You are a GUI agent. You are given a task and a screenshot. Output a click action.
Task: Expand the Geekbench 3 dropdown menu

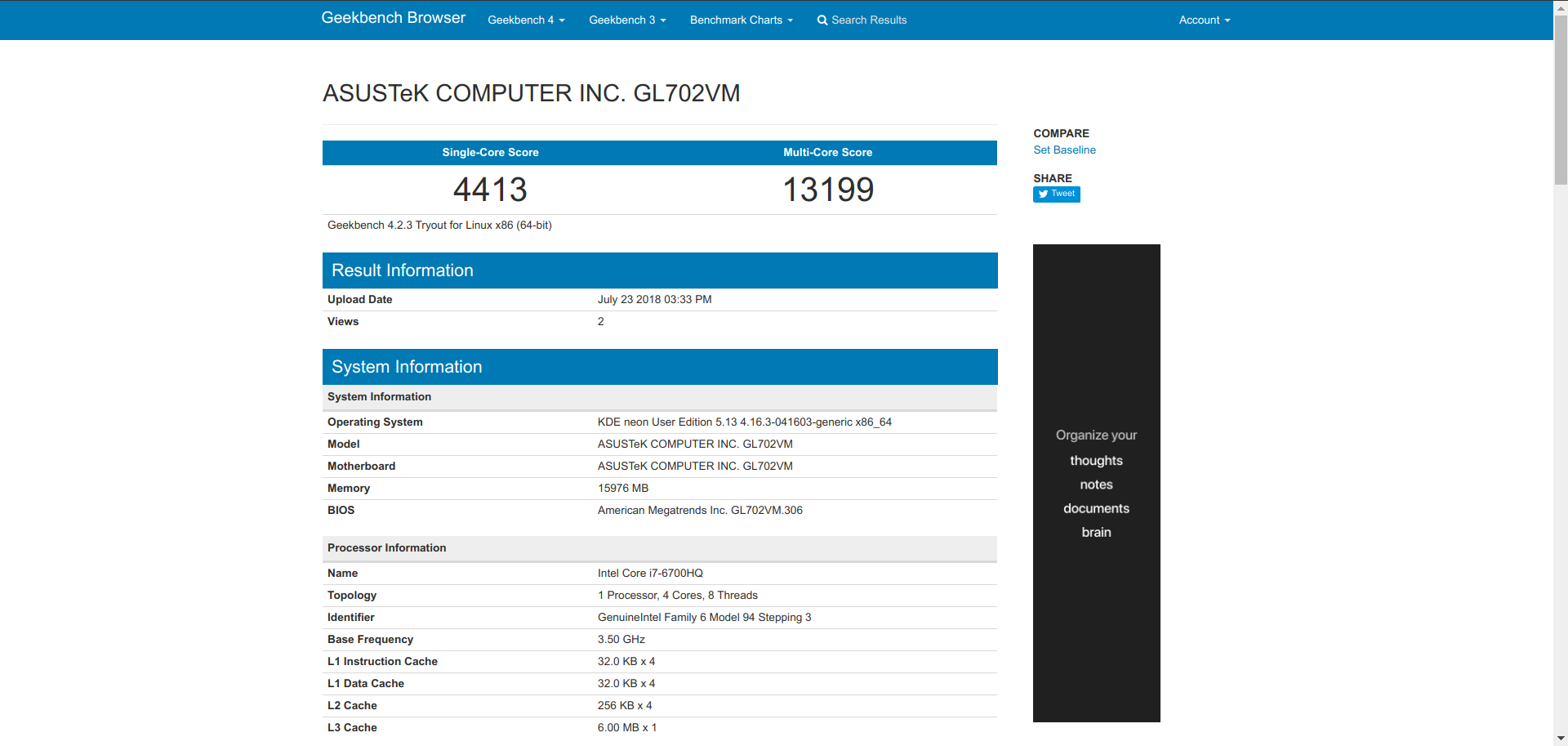(627, 20)
